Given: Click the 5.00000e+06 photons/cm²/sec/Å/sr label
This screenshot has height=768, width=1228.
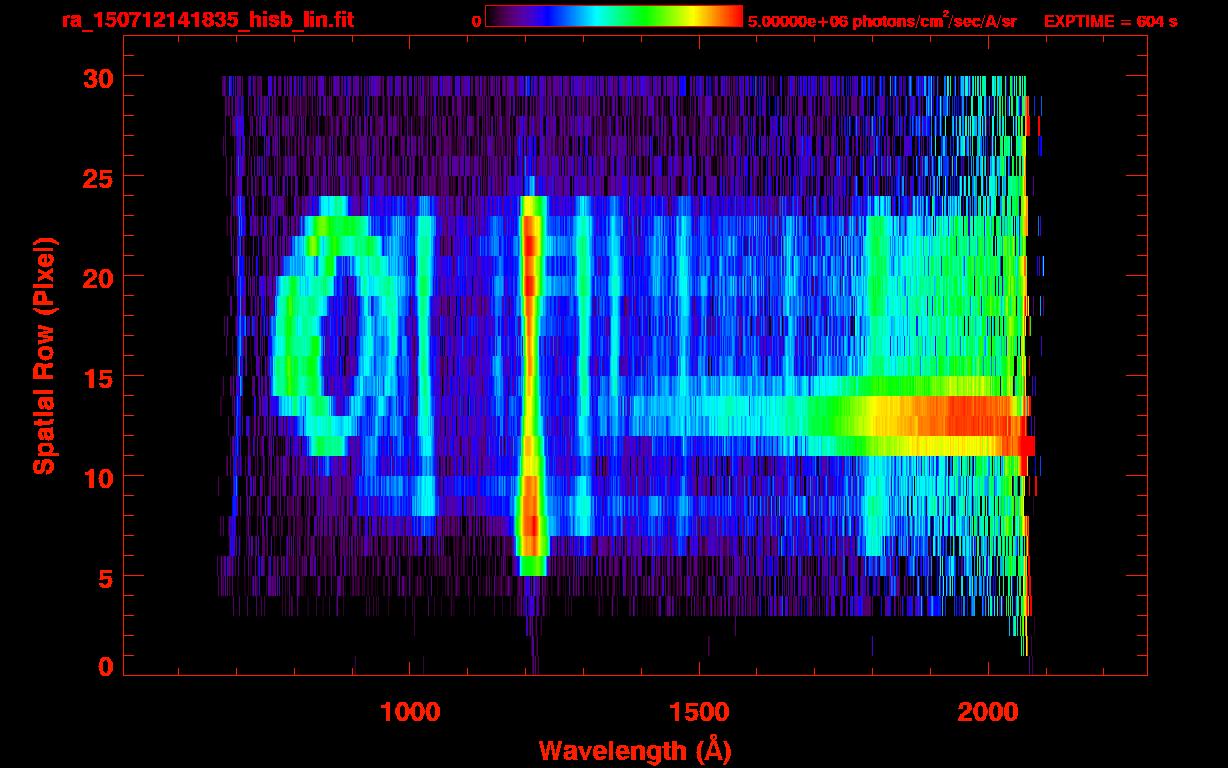Looking at the screenshot, I should [x=882, y=20].
